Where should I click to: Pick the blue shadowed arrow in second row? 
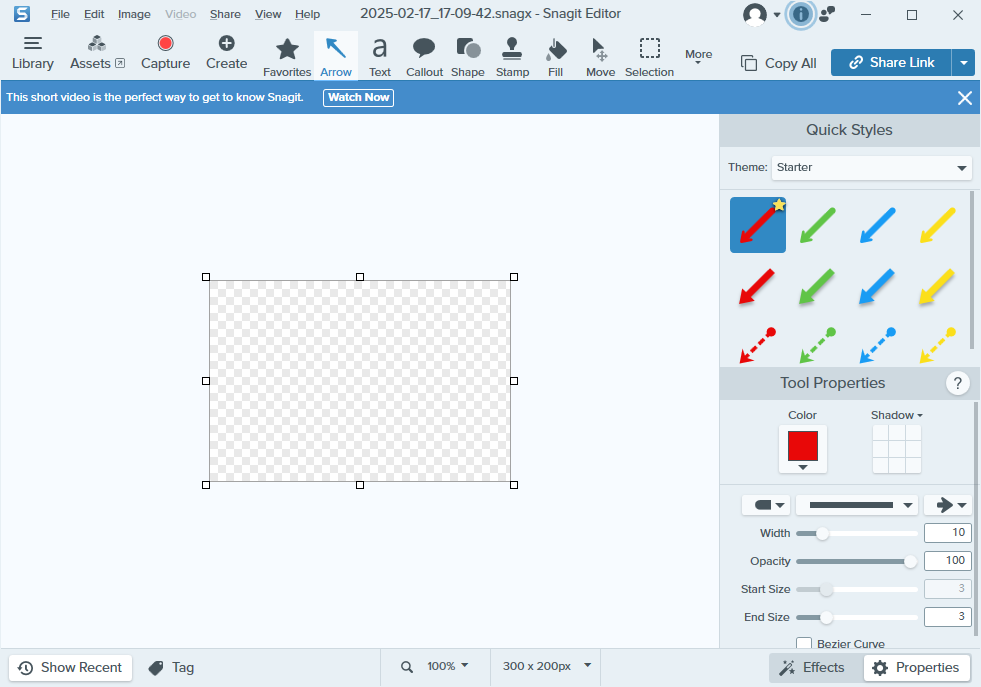tap(877, 287)
